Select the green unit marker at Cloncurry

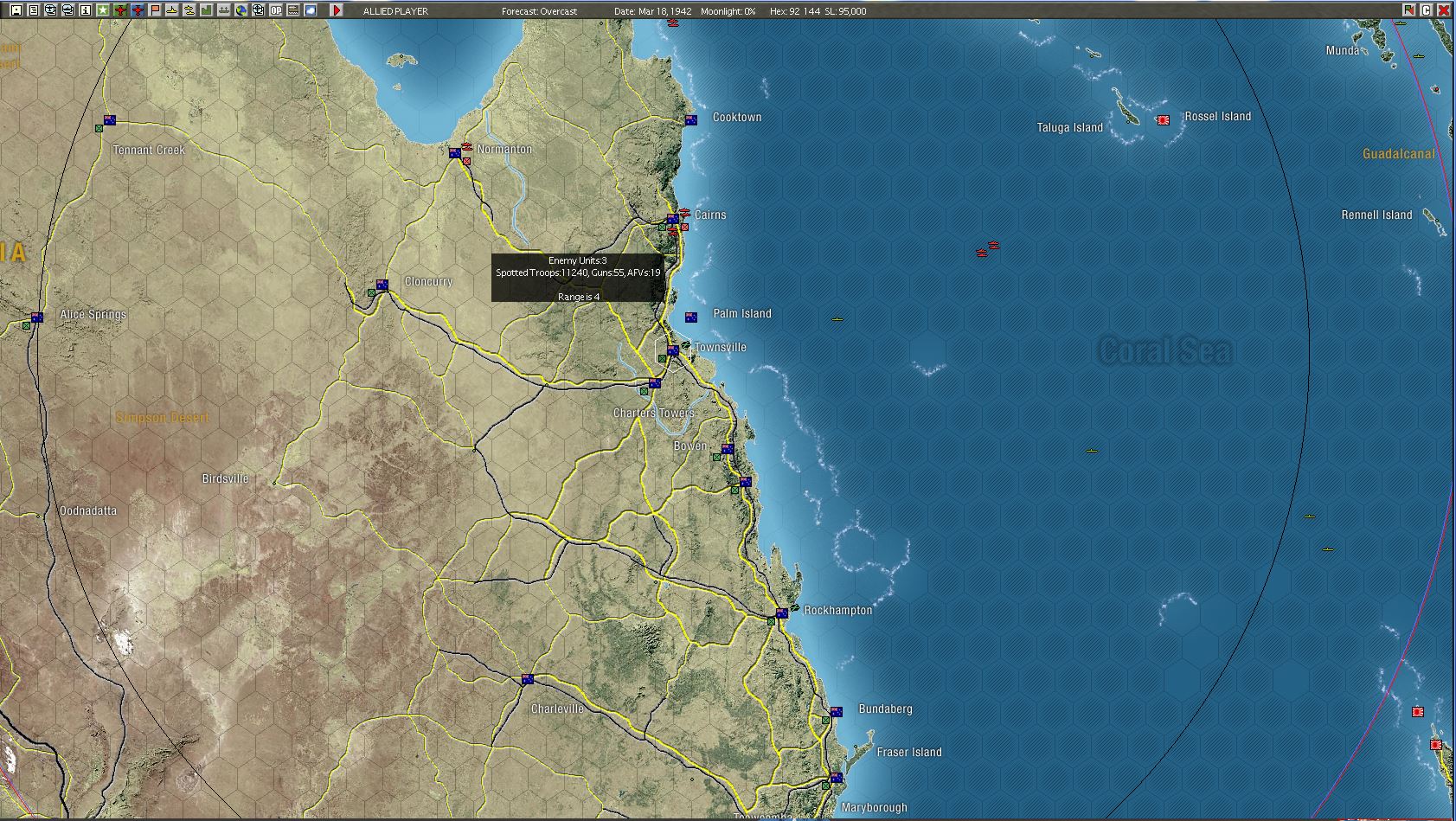(x=371, y=292)
